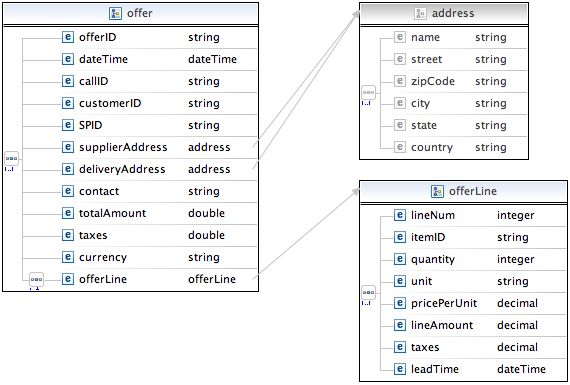570x385 pixels.
Task: Select the contact element icon
Action: pos(68,191)
